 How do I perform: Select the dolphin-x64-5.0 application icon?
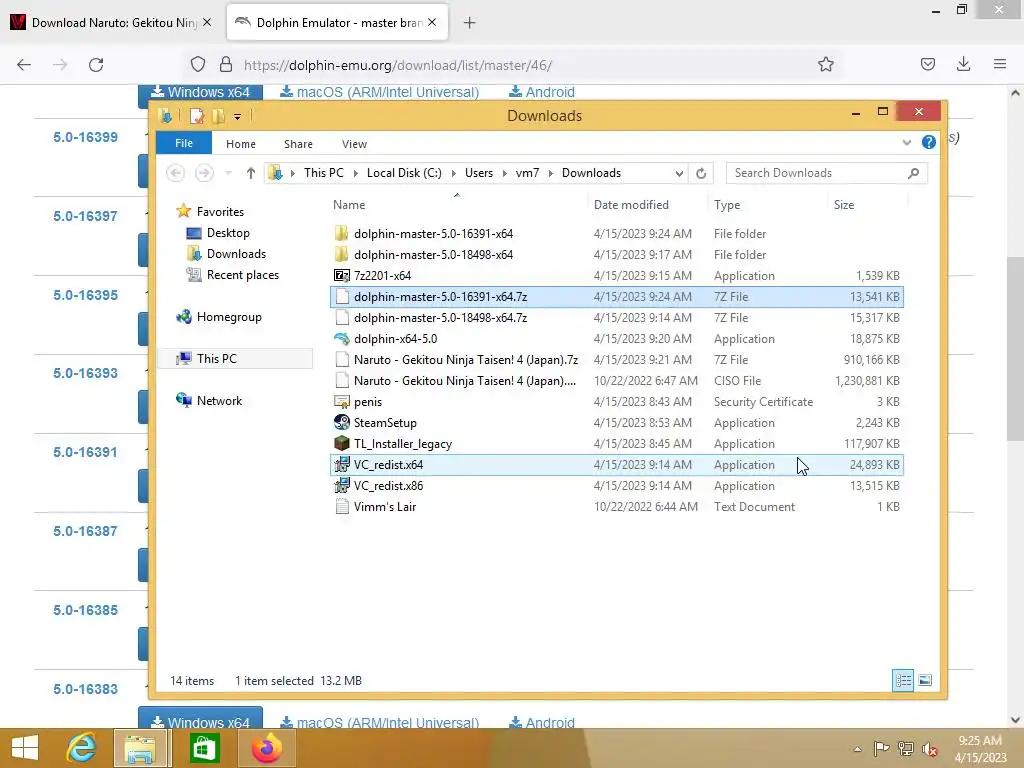[342, 339]
